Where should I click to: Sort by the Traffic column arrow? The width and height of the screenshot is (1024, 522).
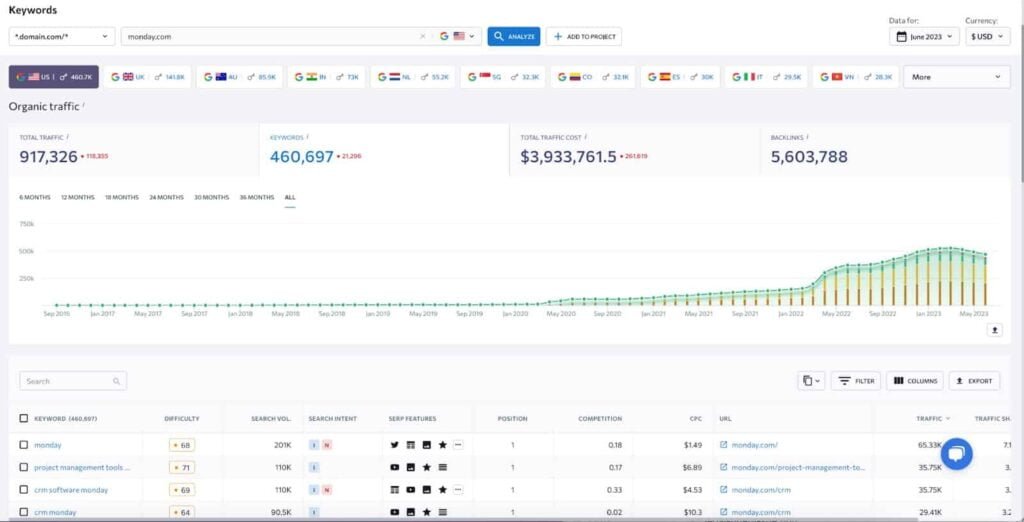948,419
